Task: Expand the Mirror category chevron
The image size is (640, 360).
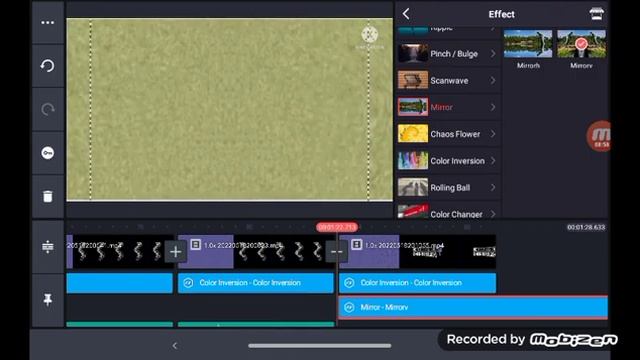Action: (x=493, y=107)
